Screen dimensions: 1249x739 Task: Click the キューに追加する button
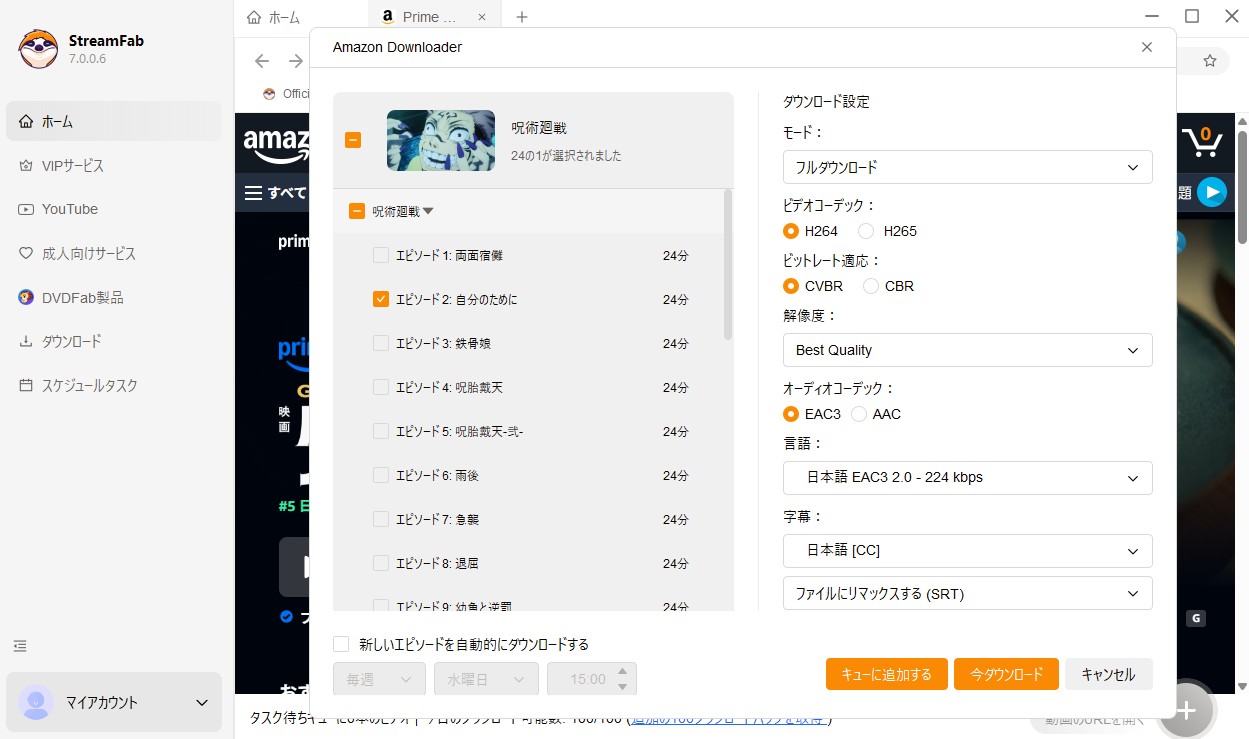pyautogui.click(x=886, y=674)
